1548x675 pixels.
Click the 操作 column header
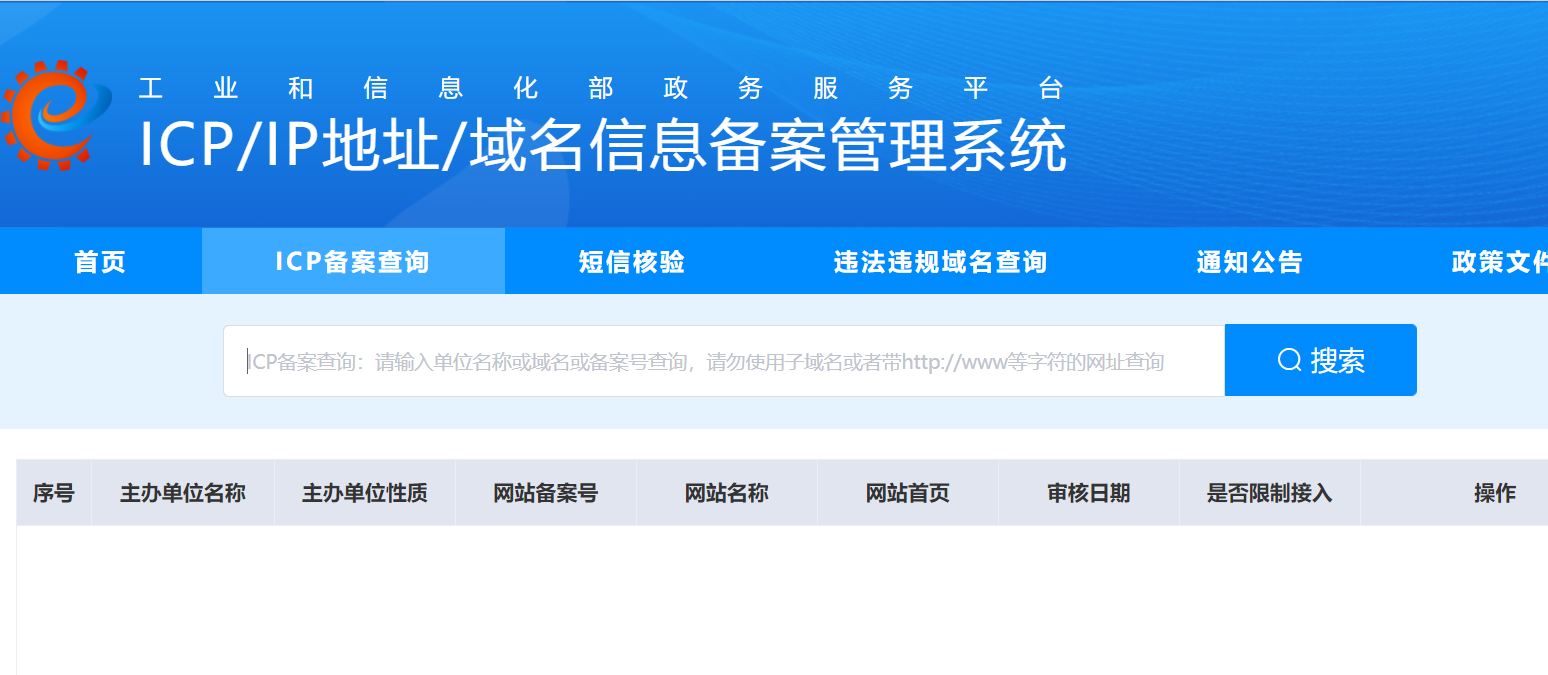click(1494, 493)
